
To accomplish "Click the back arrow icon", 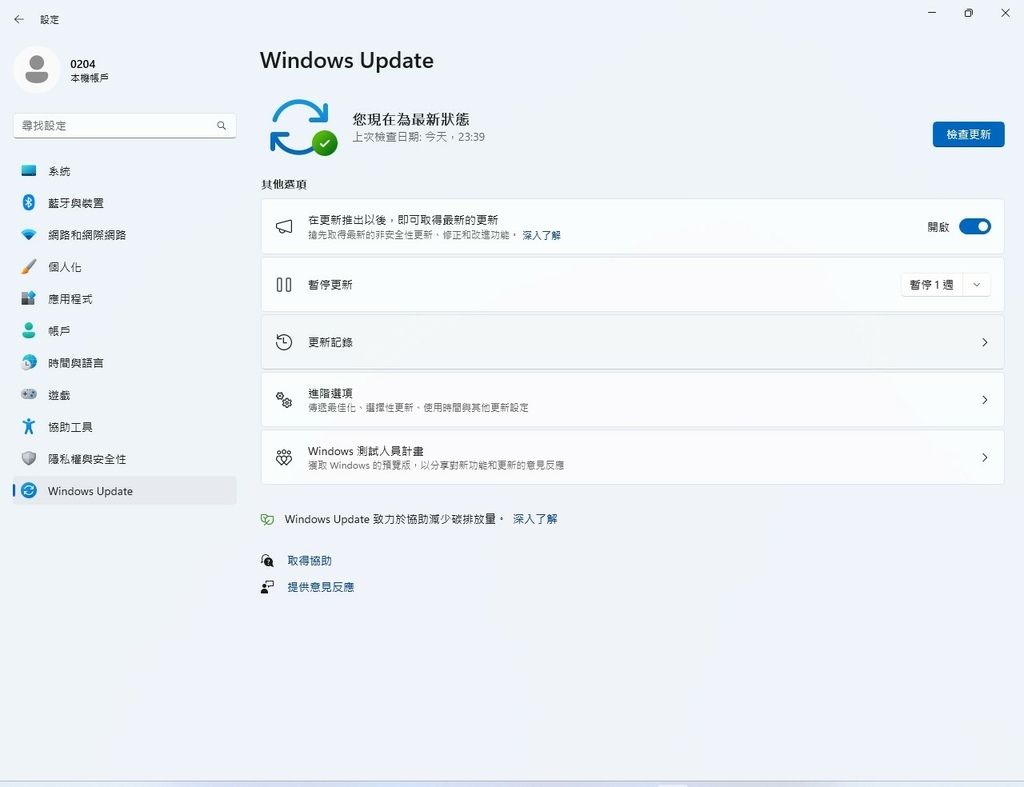I will 19,20.
